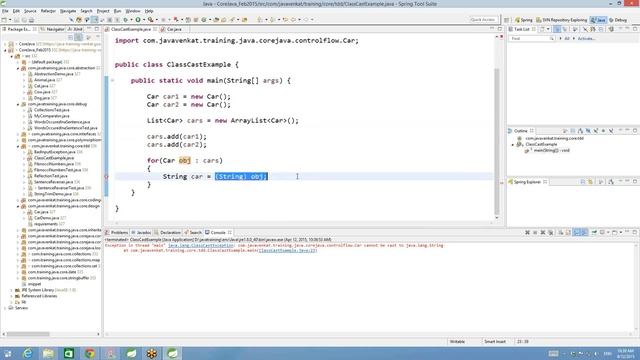The width and height of the screenshot is (640, 360).
Task: Click the Servers node in Package Explorer
Action: click(21, 308)
